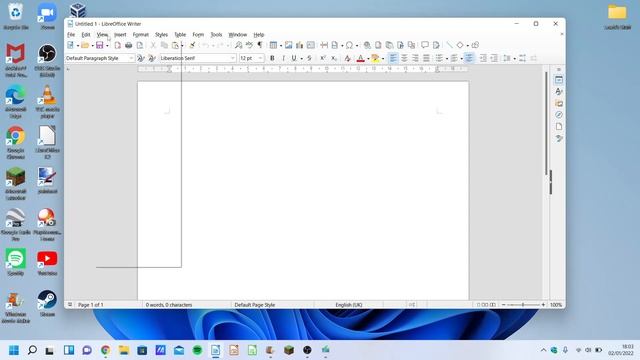
Task: Open the dropdown arrow beside the Paste icon
Action: (x=182, y=46)
